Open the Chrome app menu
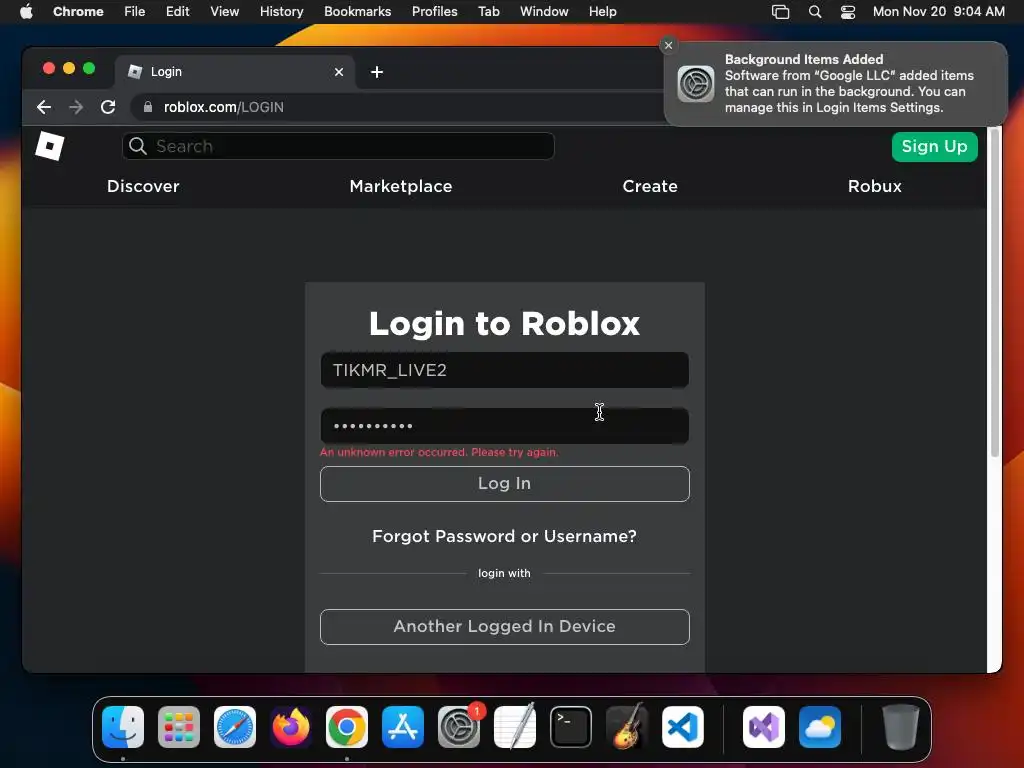1024x768 pixels. click(78, 11)
